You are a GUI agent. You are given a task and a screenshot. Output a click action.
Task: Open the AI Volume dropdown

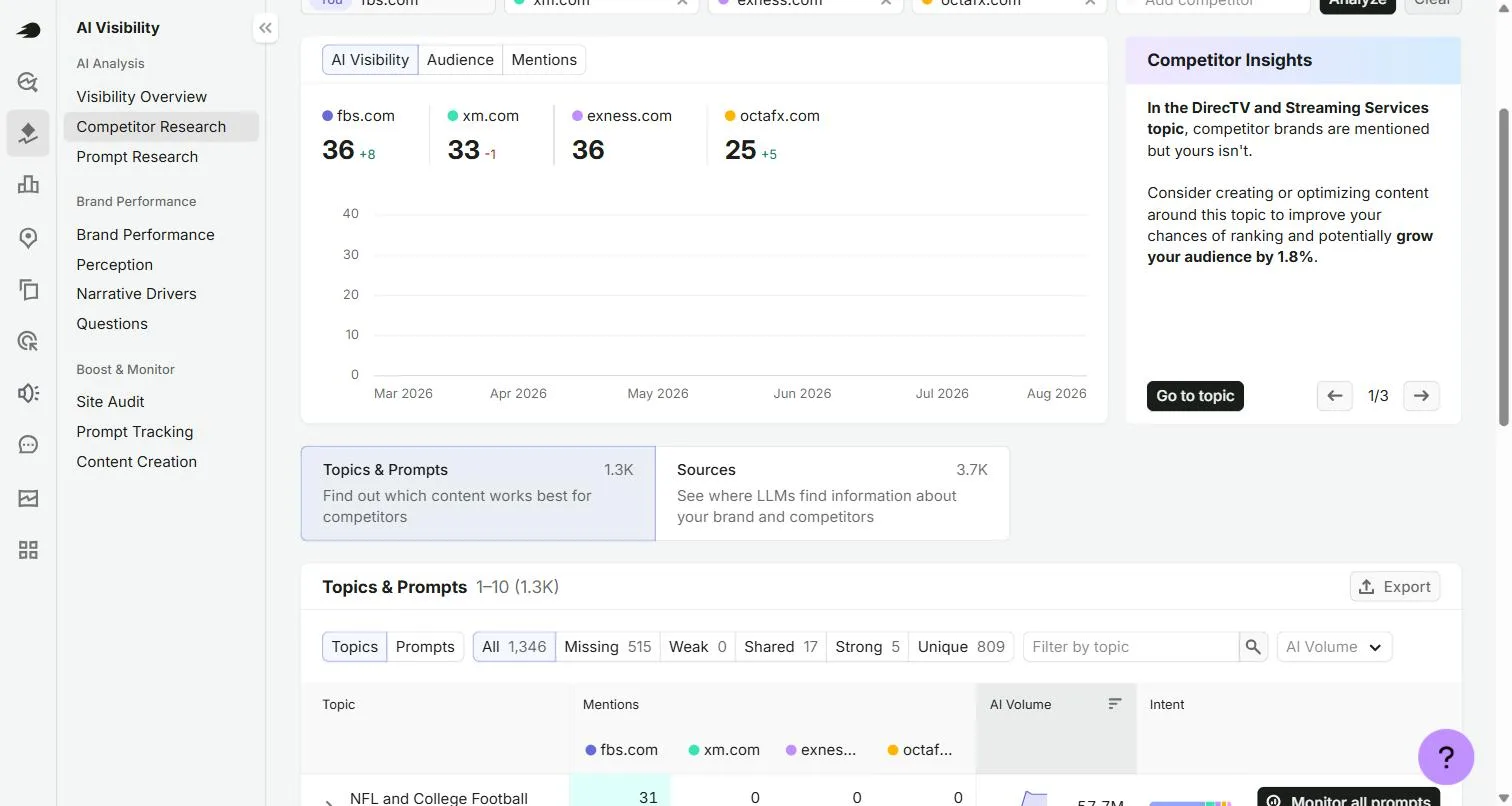click(x=1334, y=647)
